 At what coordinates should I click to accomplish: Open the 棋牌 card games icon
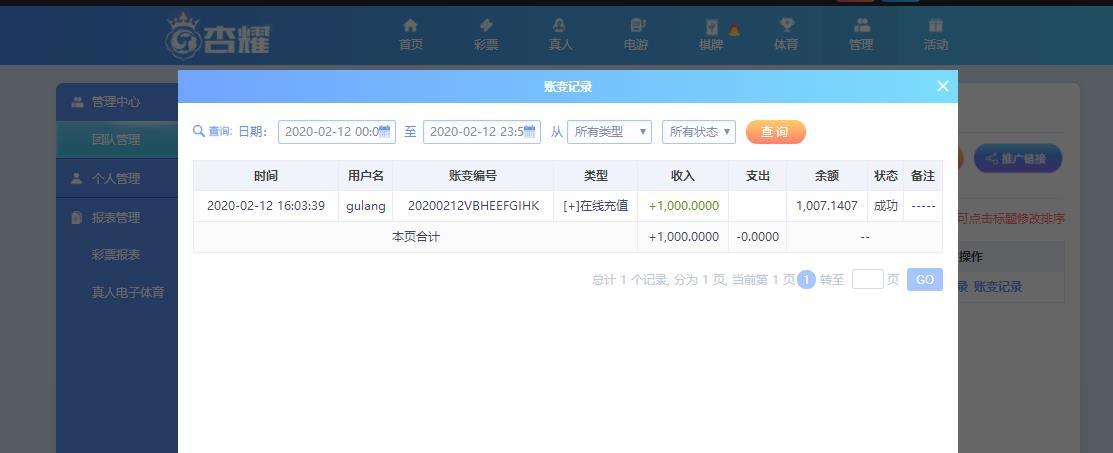[711, 27]
